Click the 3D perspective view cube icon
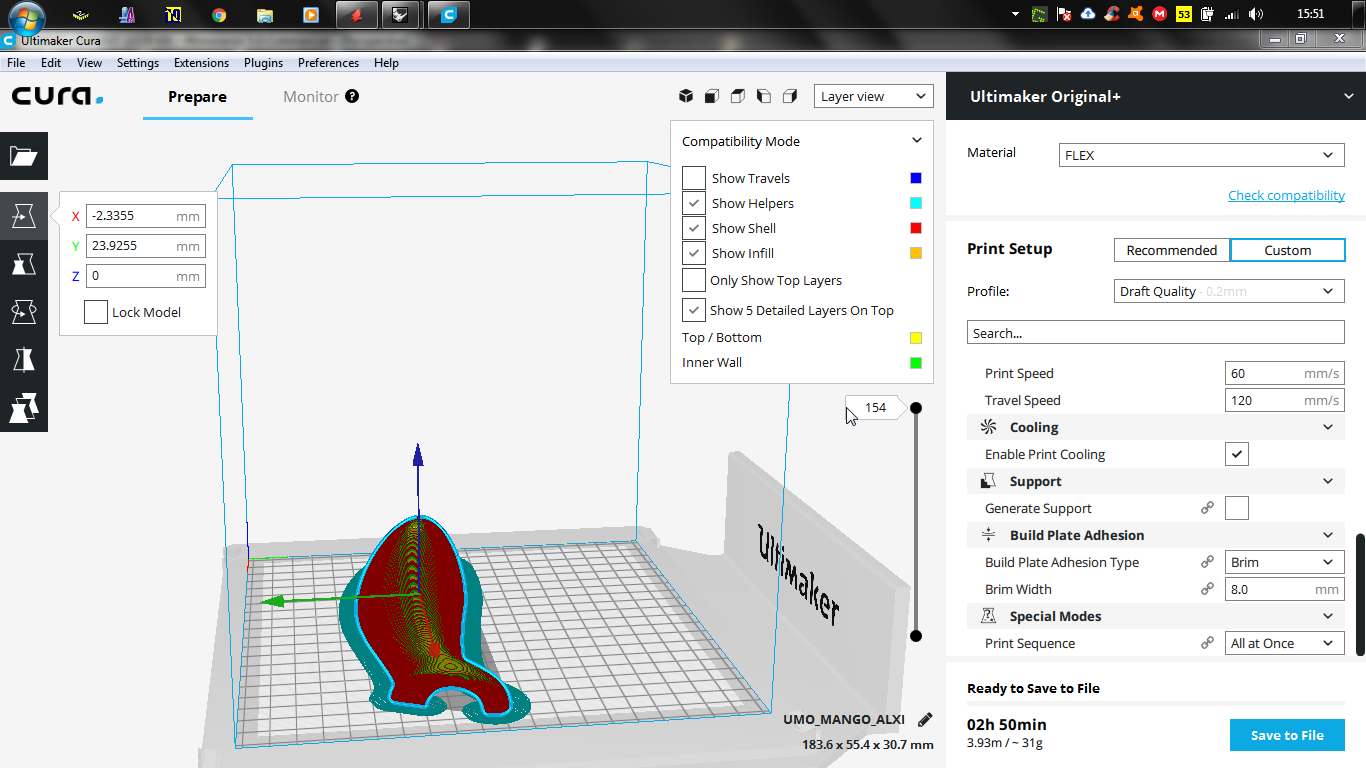The image size is (1366, 768). (686, 96)
